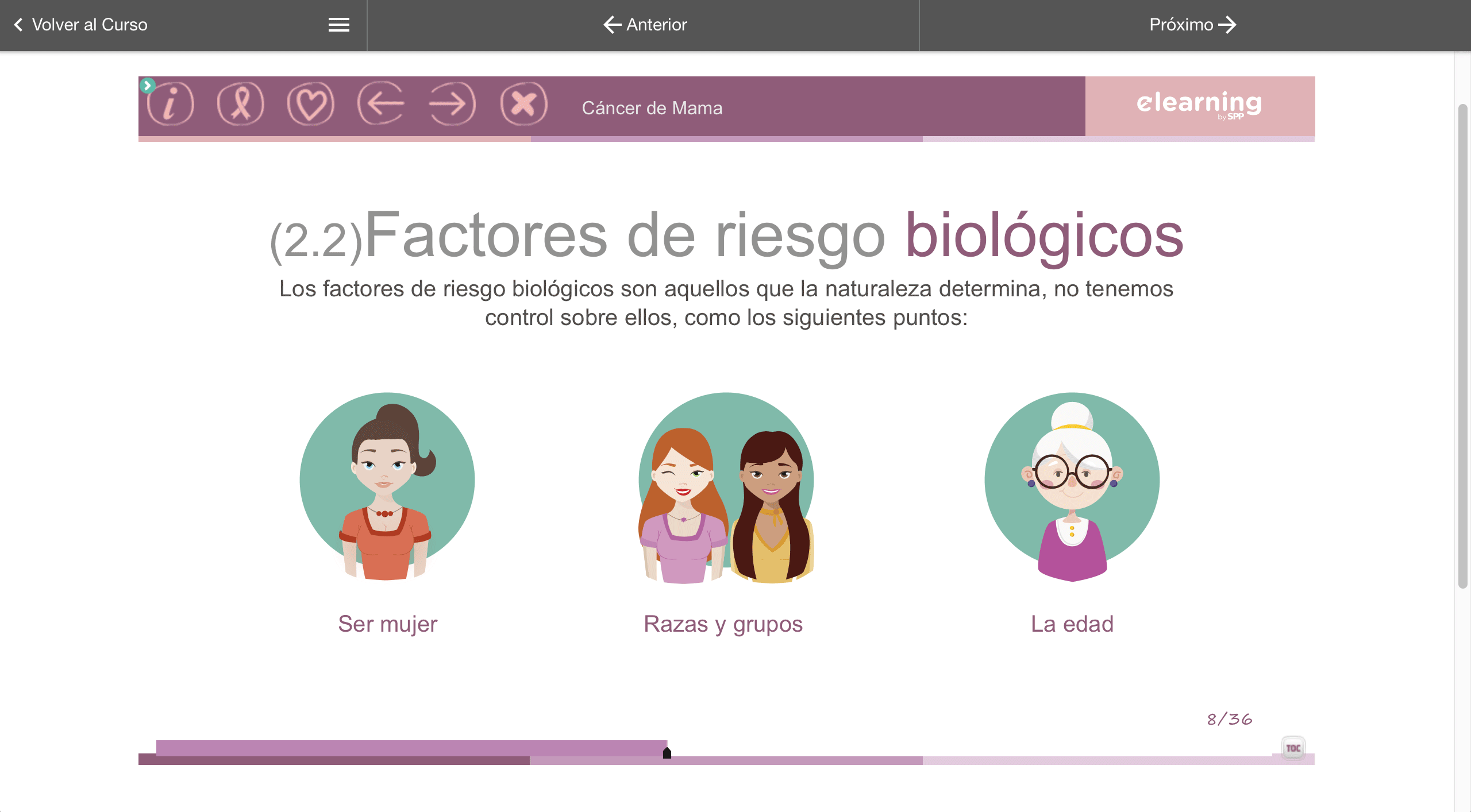Click the Cáncer de Mama title
Screen dimensions: 1471x812
click(652, 108)
